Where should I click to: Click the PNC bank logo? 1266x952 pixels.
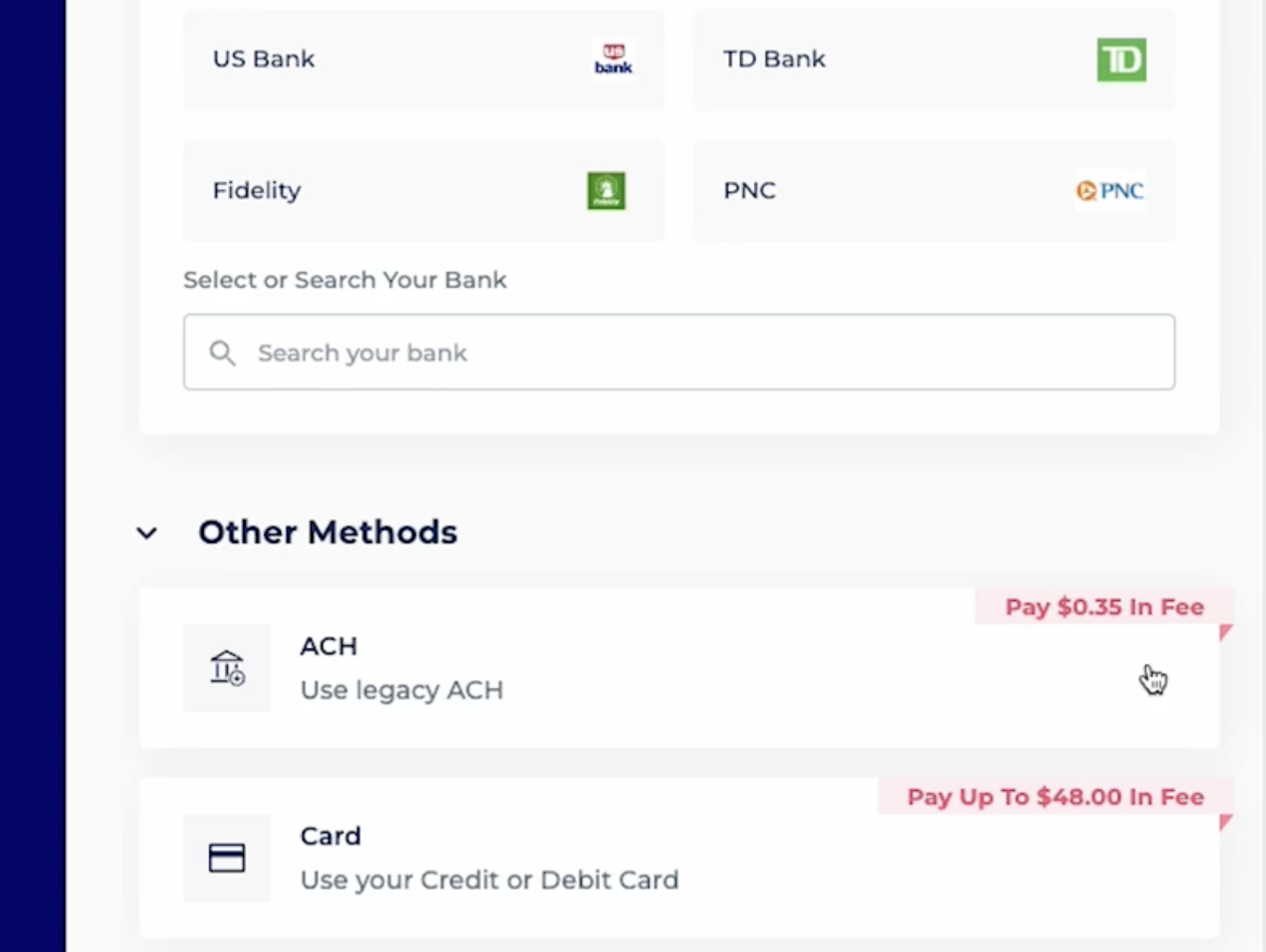(x=1109, y=191)
